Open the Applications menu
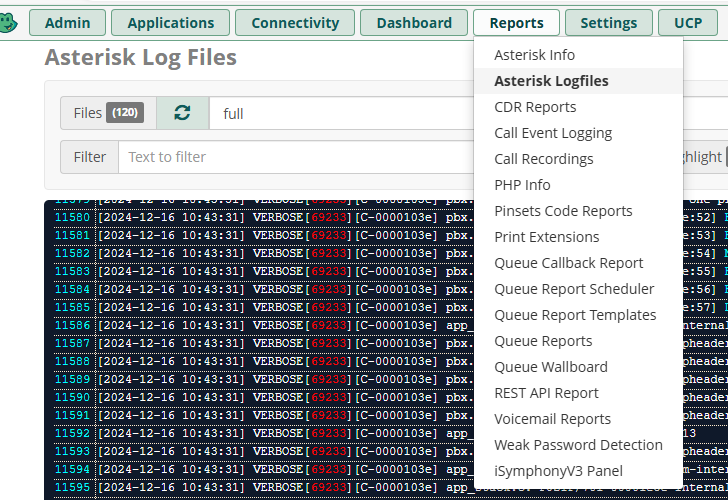The height and width of the screenshot is (500, 728). [x=170, y=23]
